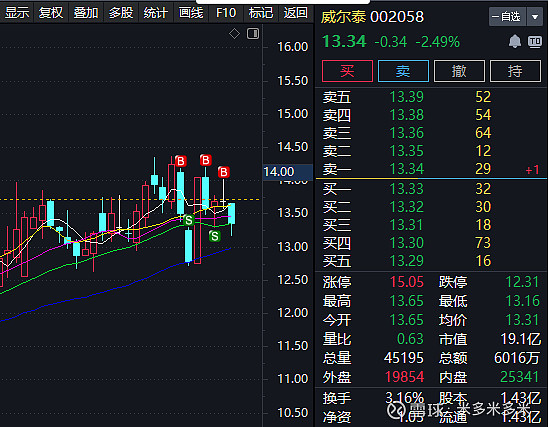Toggle the side panel layout icon
The width and height of the screenshot is (548, 427).
253,34
